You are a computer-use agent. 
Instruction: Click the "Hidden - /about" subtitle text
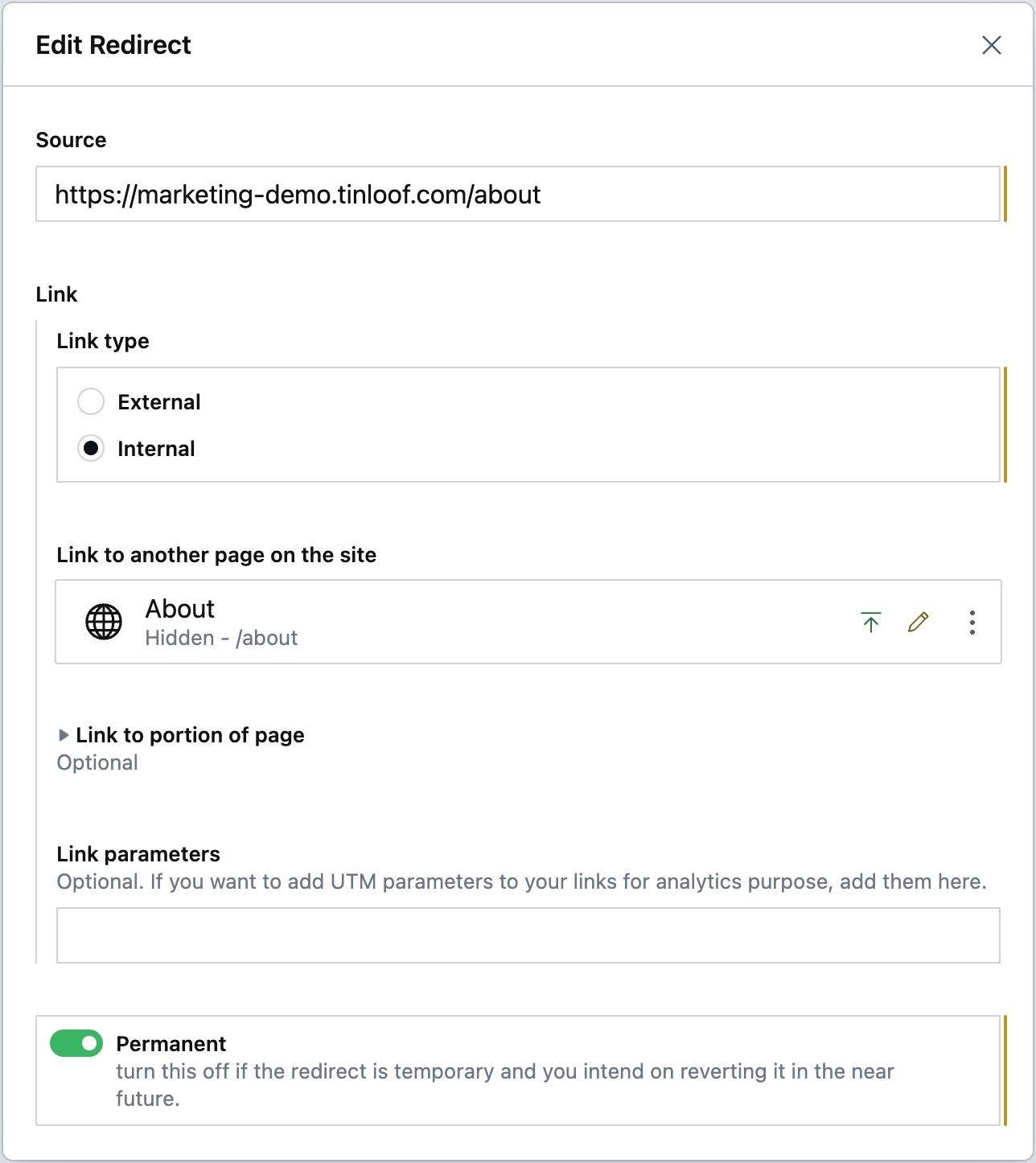pyautogui.click(x=221, y=638)
